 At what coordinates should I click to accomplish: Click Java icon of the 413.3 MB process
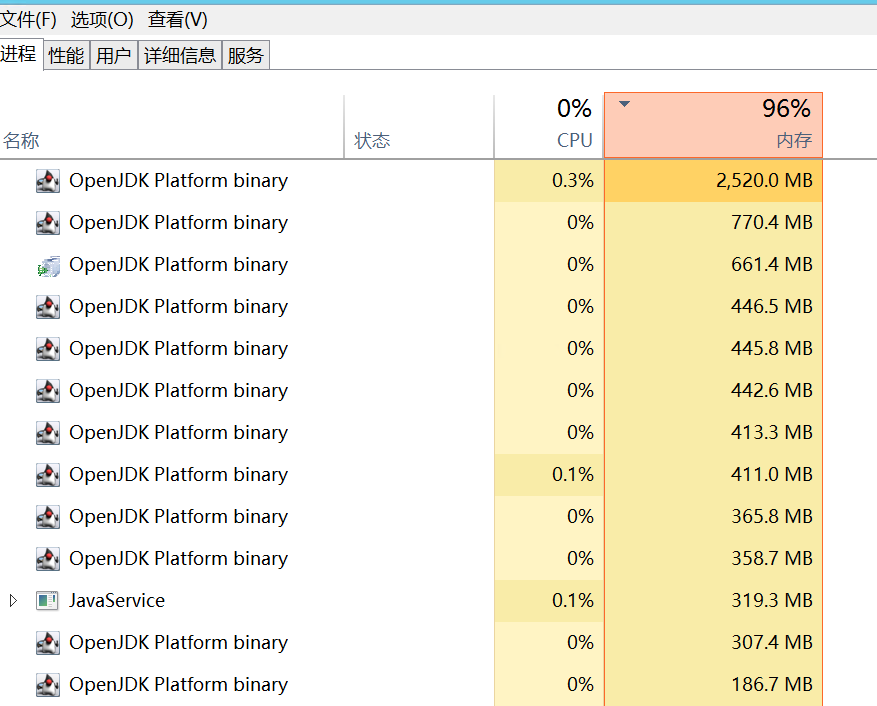[x=48, y=432]
